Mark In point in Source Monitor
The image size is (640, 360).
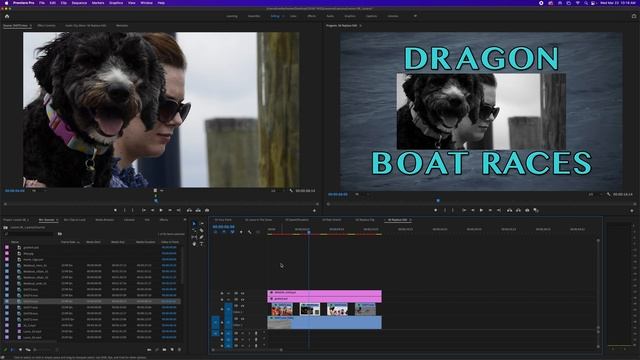124,210
